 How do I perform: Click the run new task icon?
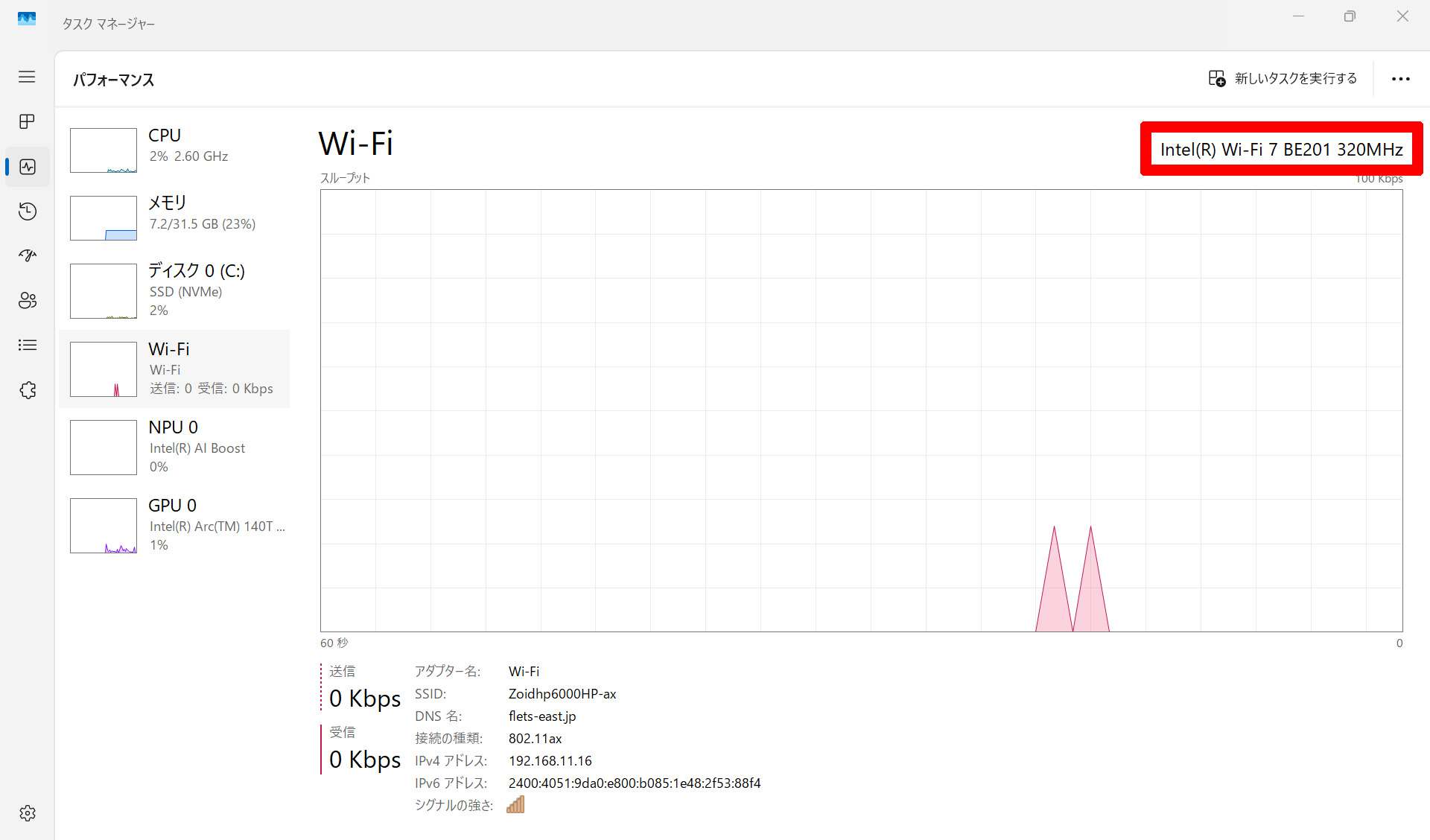(1217, 78)
